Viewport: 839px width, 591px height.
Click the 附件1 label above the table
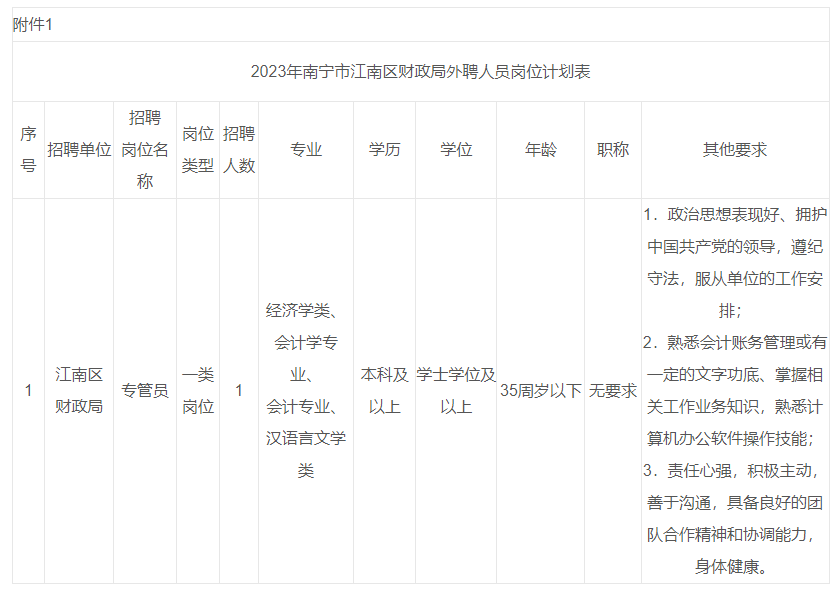(x=33, y=25)
